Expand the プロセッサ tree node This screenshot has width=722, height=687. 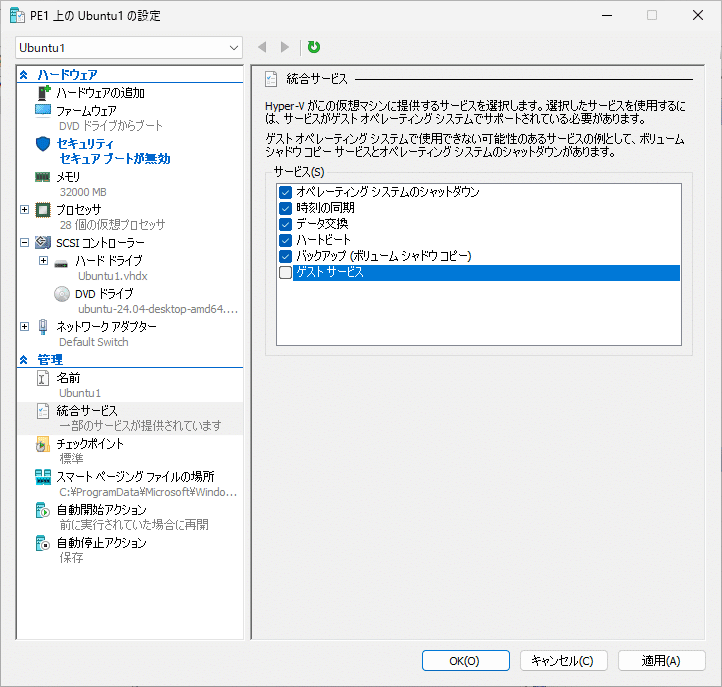click(24, 210)
